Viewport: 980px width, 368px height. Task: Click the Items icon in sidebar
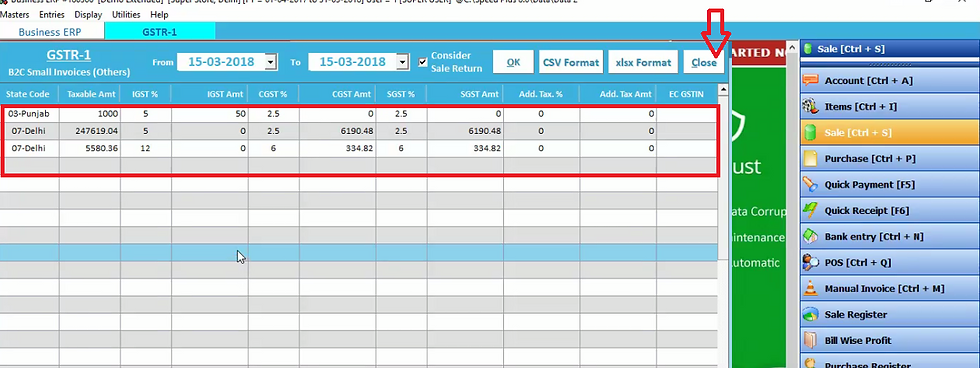(x=811, y=107)
